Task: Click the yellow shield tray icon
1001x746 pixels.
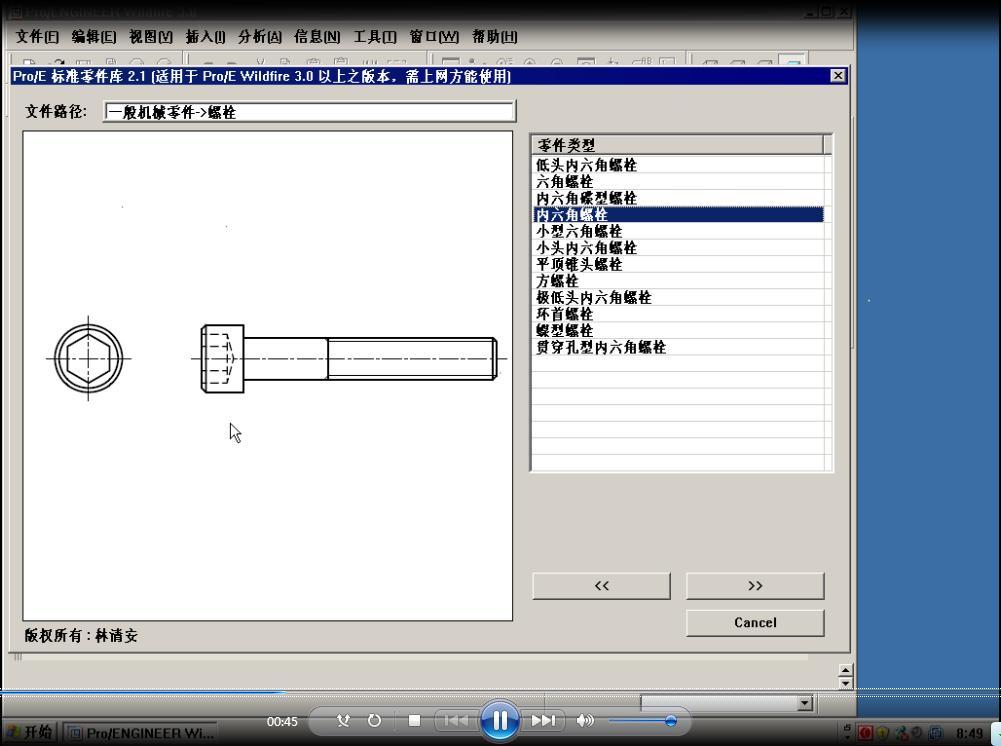Action: [x=883, y=733]
